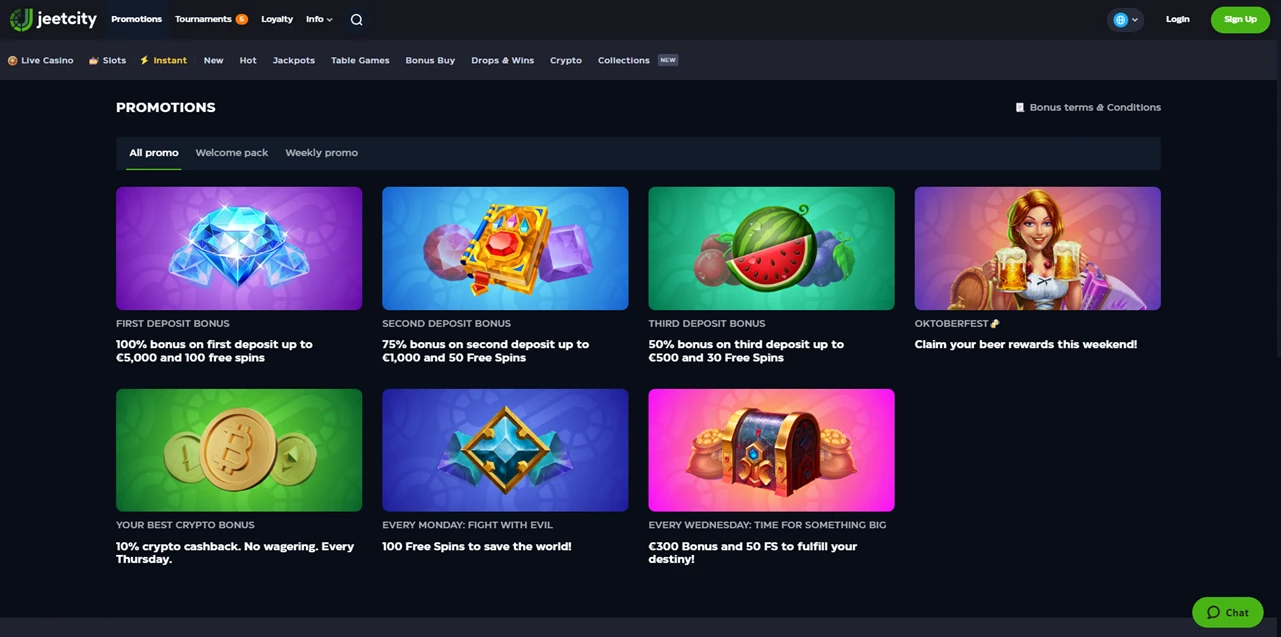Open the Oktoberfest promo image

click(1038, 248)
